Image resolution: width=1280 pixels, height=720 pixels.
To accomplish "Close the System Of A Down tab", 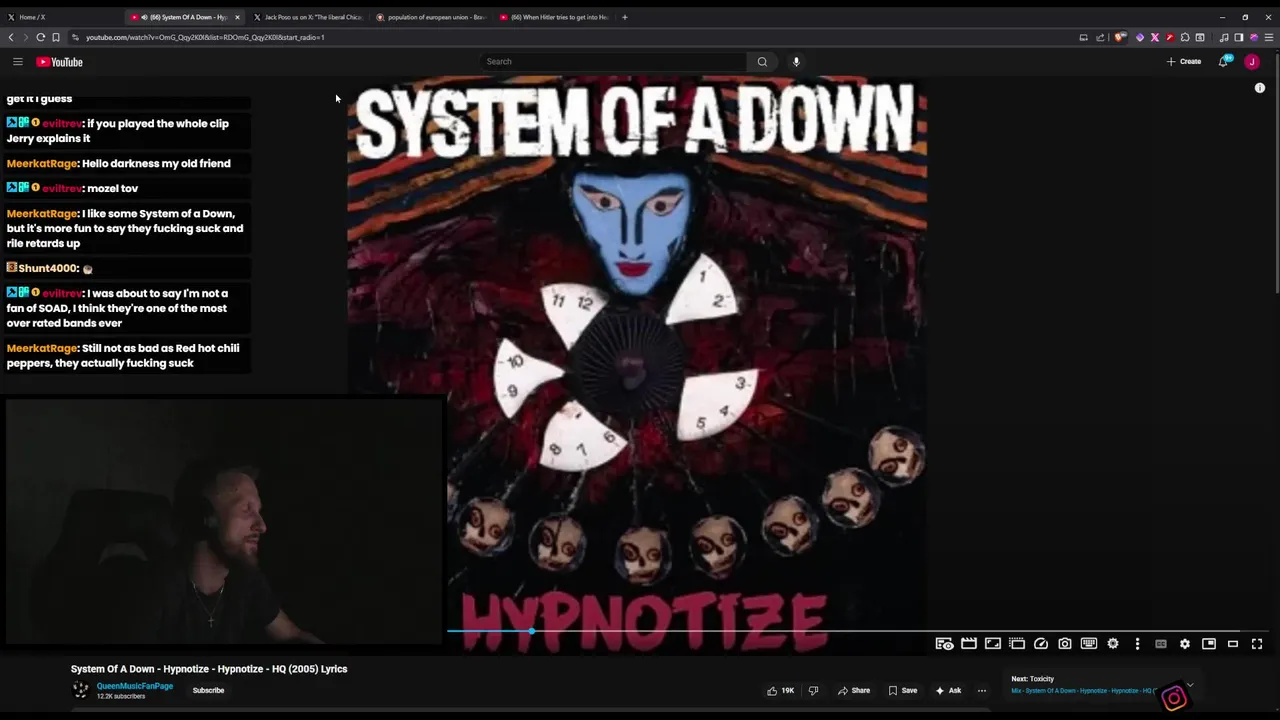I will click(x=237, y=17).
